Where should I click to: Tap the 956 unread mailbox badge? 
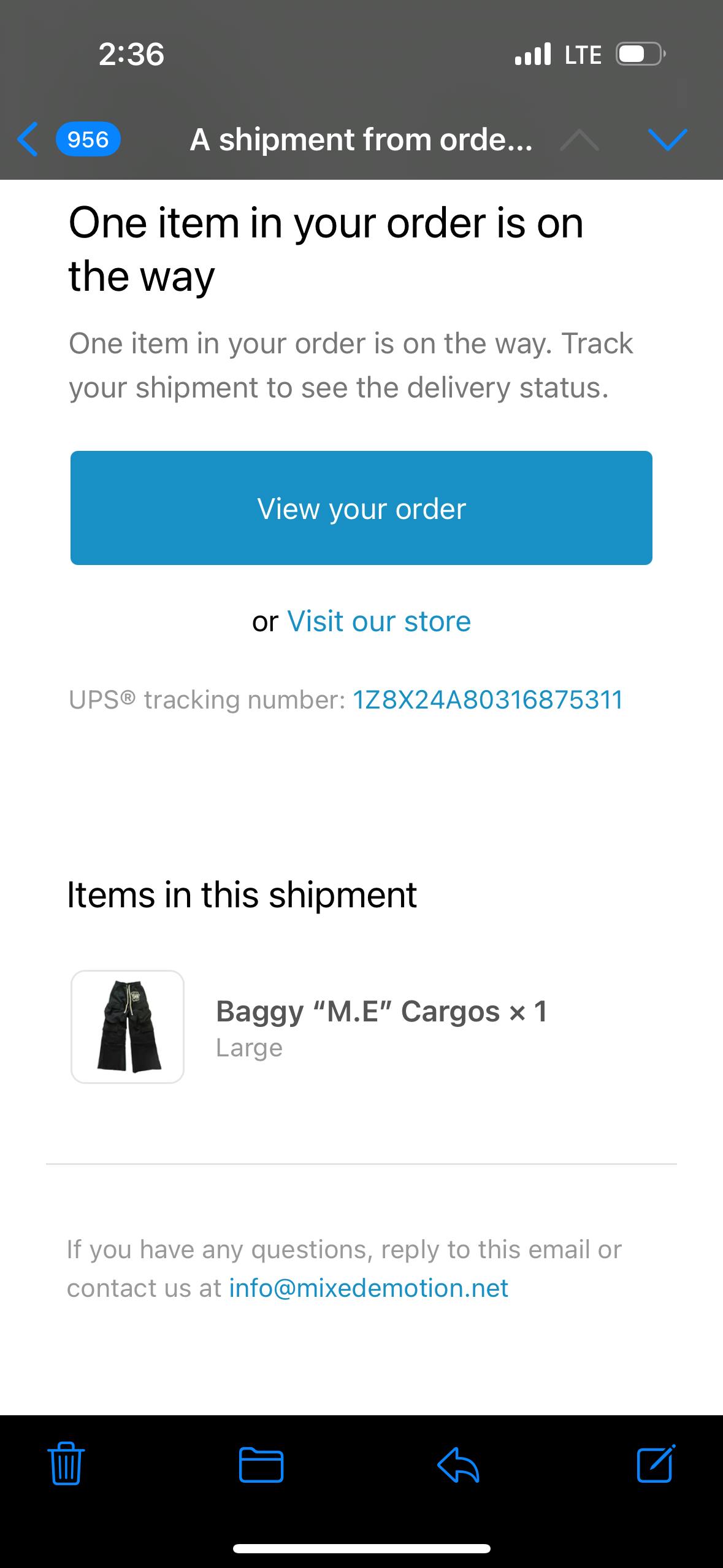(x=88, y=139)
